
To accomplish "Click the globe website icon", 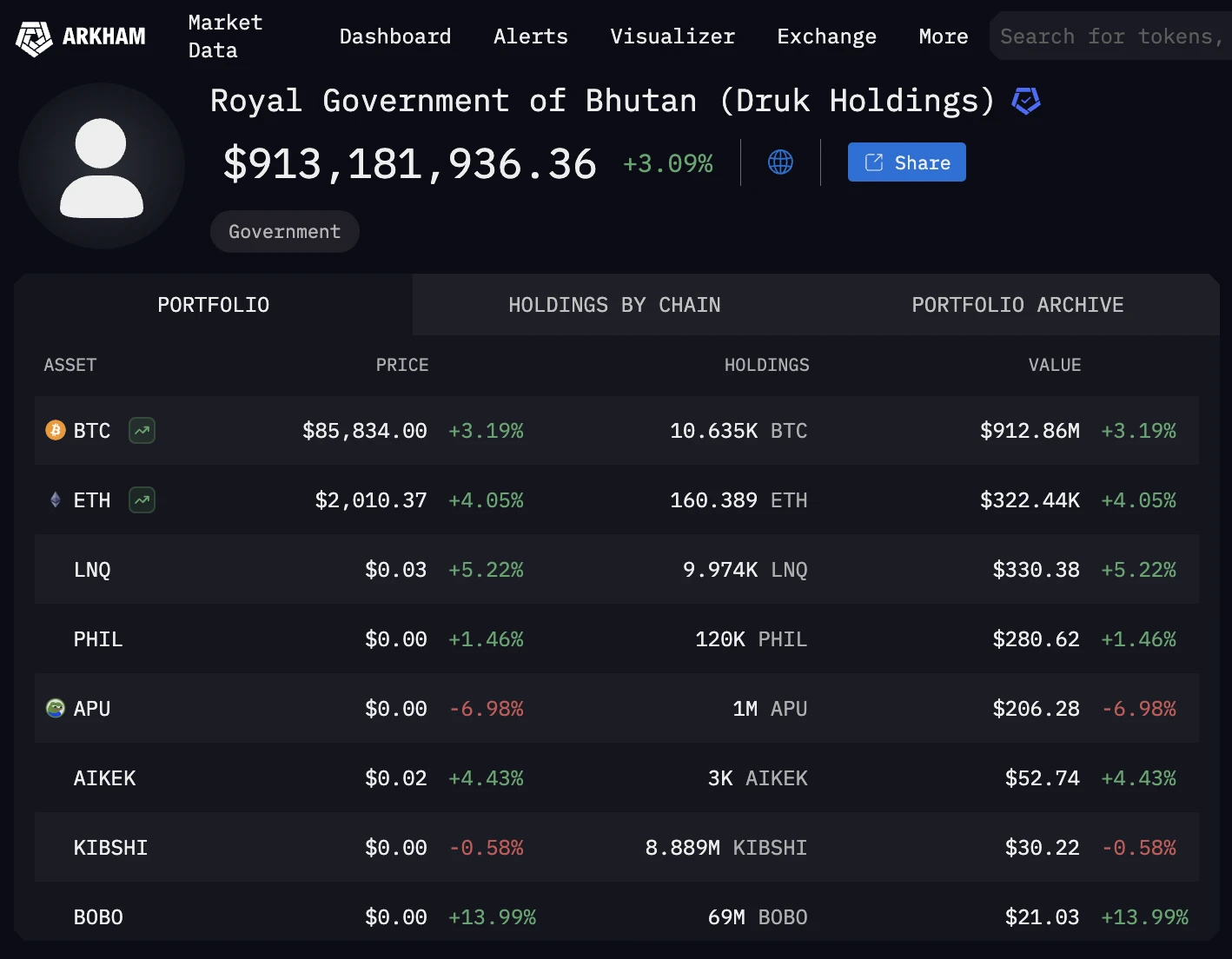I will tap(780, 162).
